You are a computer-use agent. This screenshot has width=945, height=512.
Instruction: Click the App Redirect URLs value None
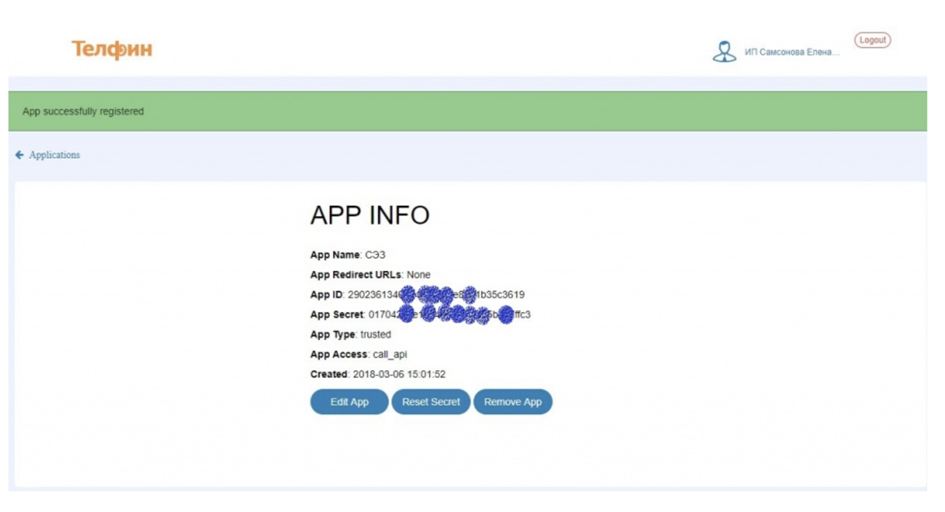coord(419,275)
